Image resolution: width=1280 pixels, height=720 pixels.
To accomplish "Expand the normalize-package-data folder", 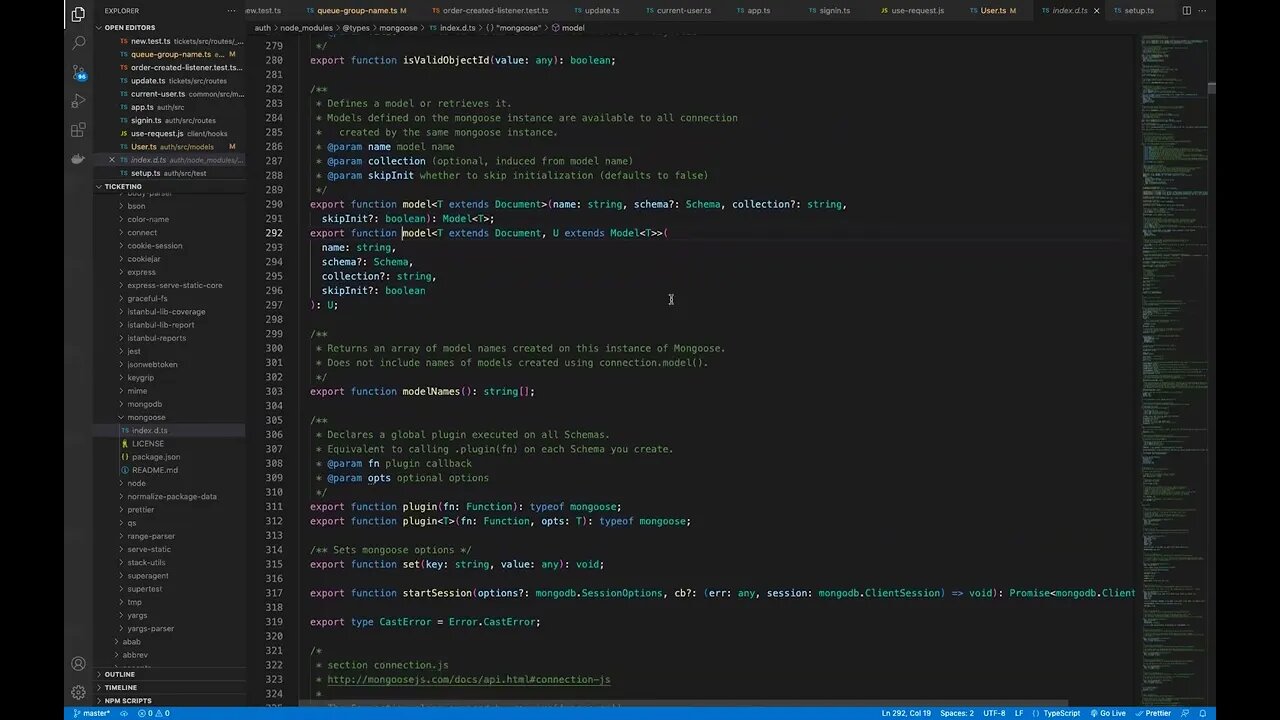I will click(171, 496).
